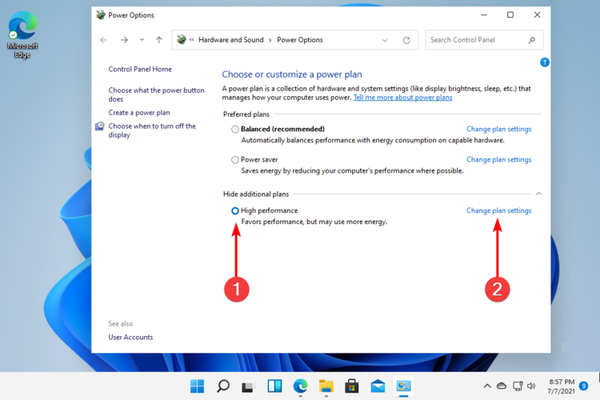Screen dimensions: 600x400
Task: Open the blue Help question mark
Action: pyautogui.click(x=544, y=62)
